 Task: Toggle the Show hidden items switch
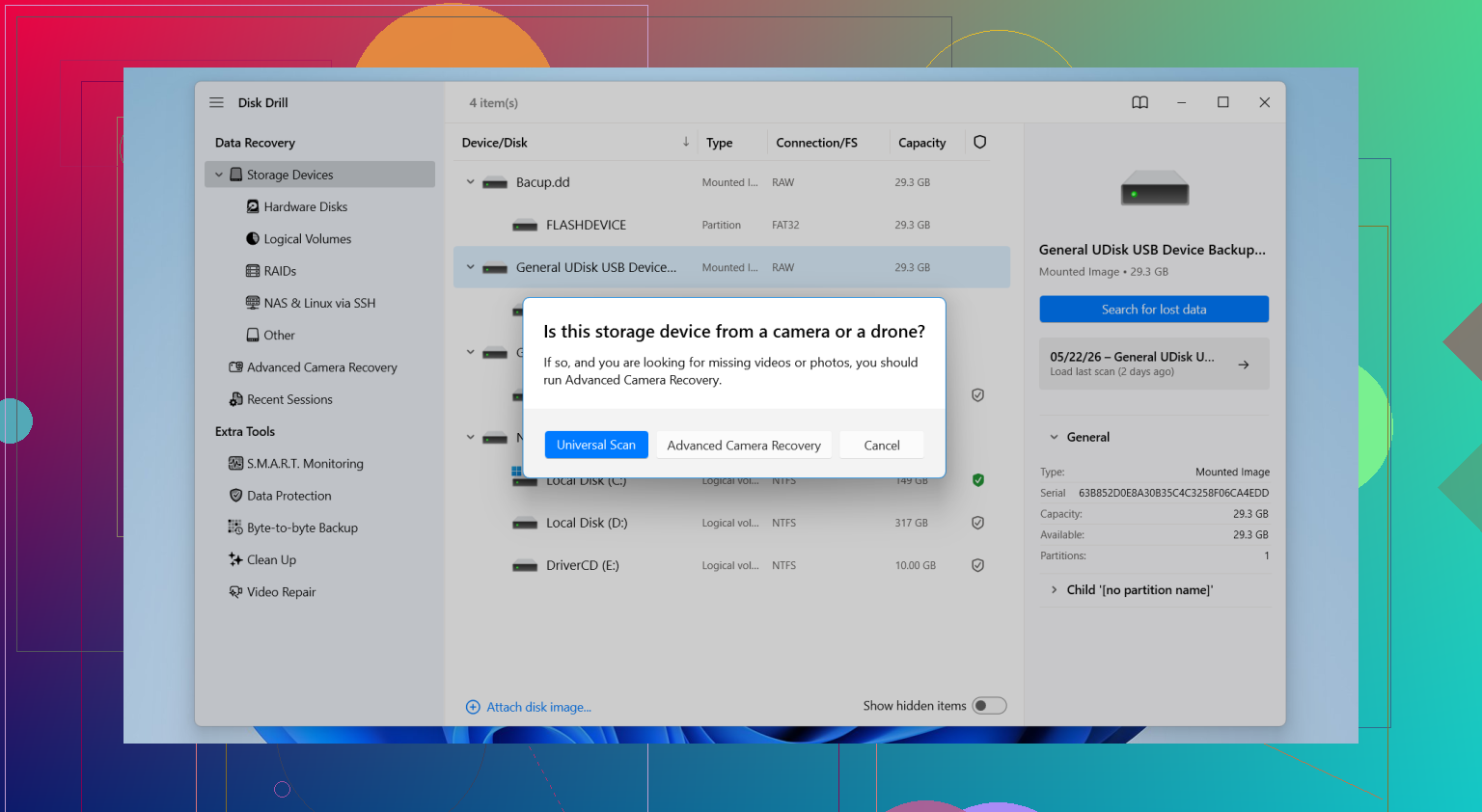pos(989,706)
